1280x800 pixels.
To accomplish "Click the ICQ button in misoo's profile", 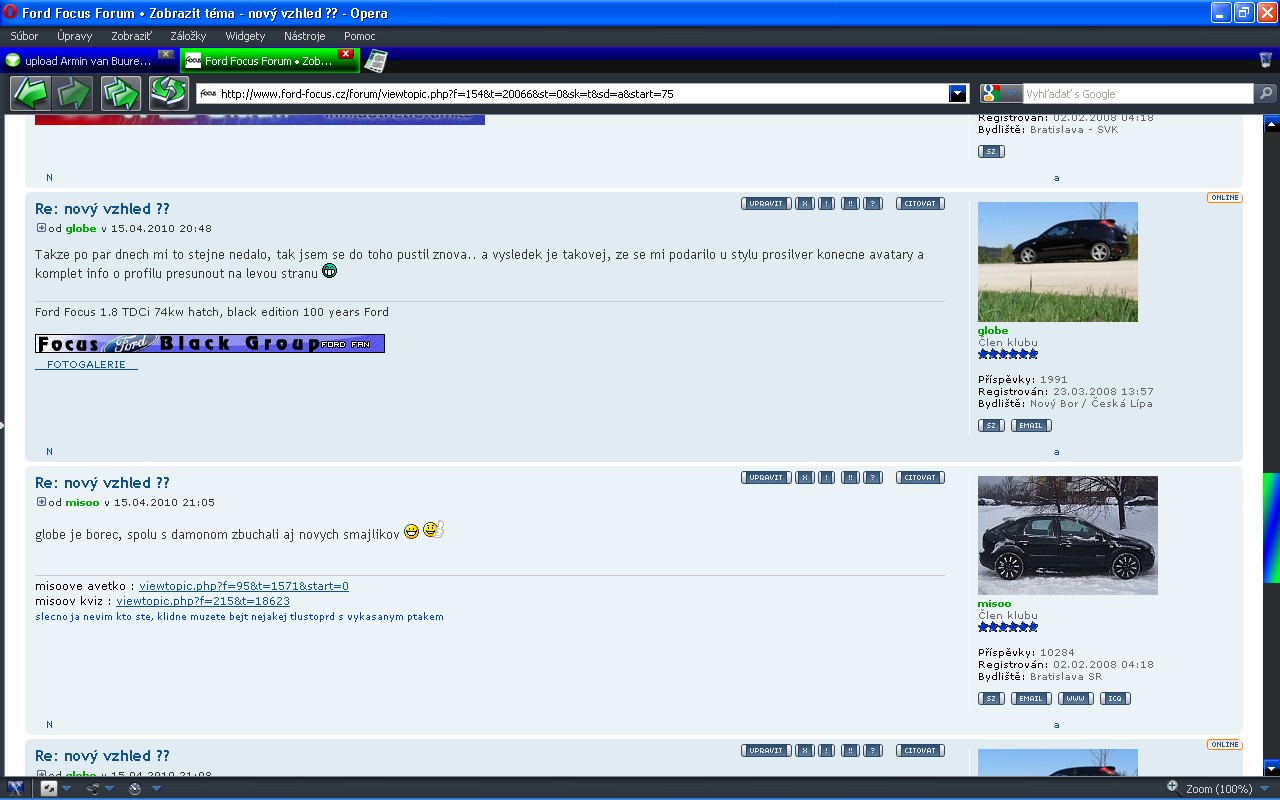I will pyautogui.click(x=1115, y=699).
